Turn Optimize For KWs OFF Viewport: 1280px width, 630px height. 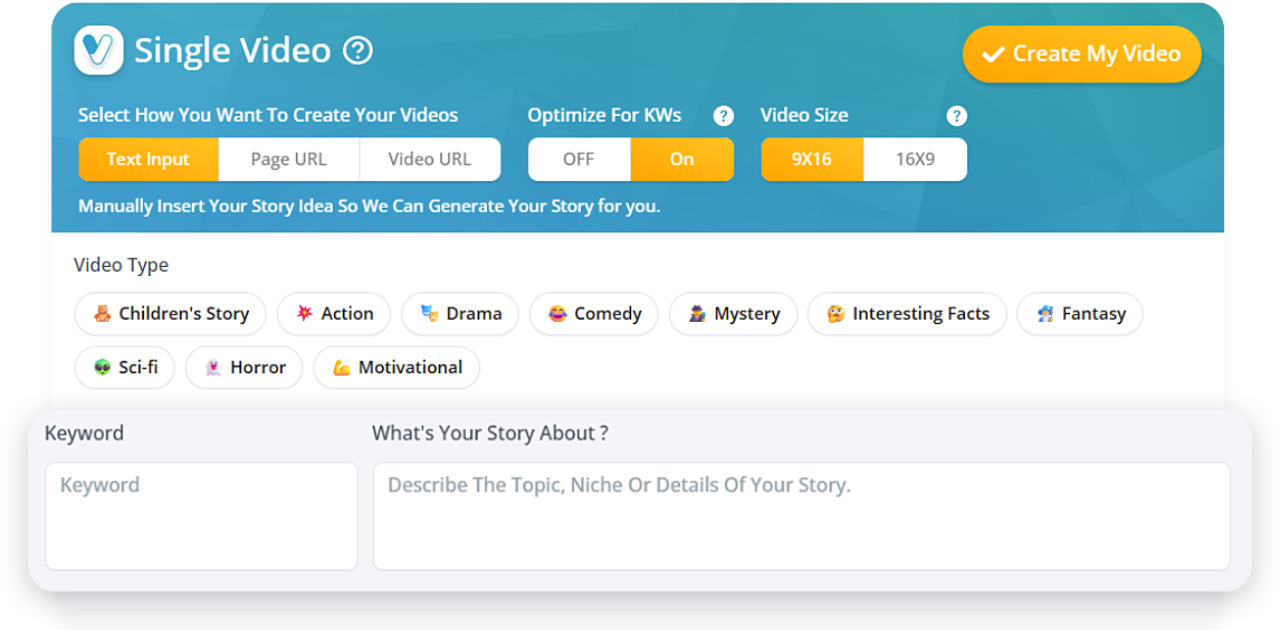coord(579,159)
